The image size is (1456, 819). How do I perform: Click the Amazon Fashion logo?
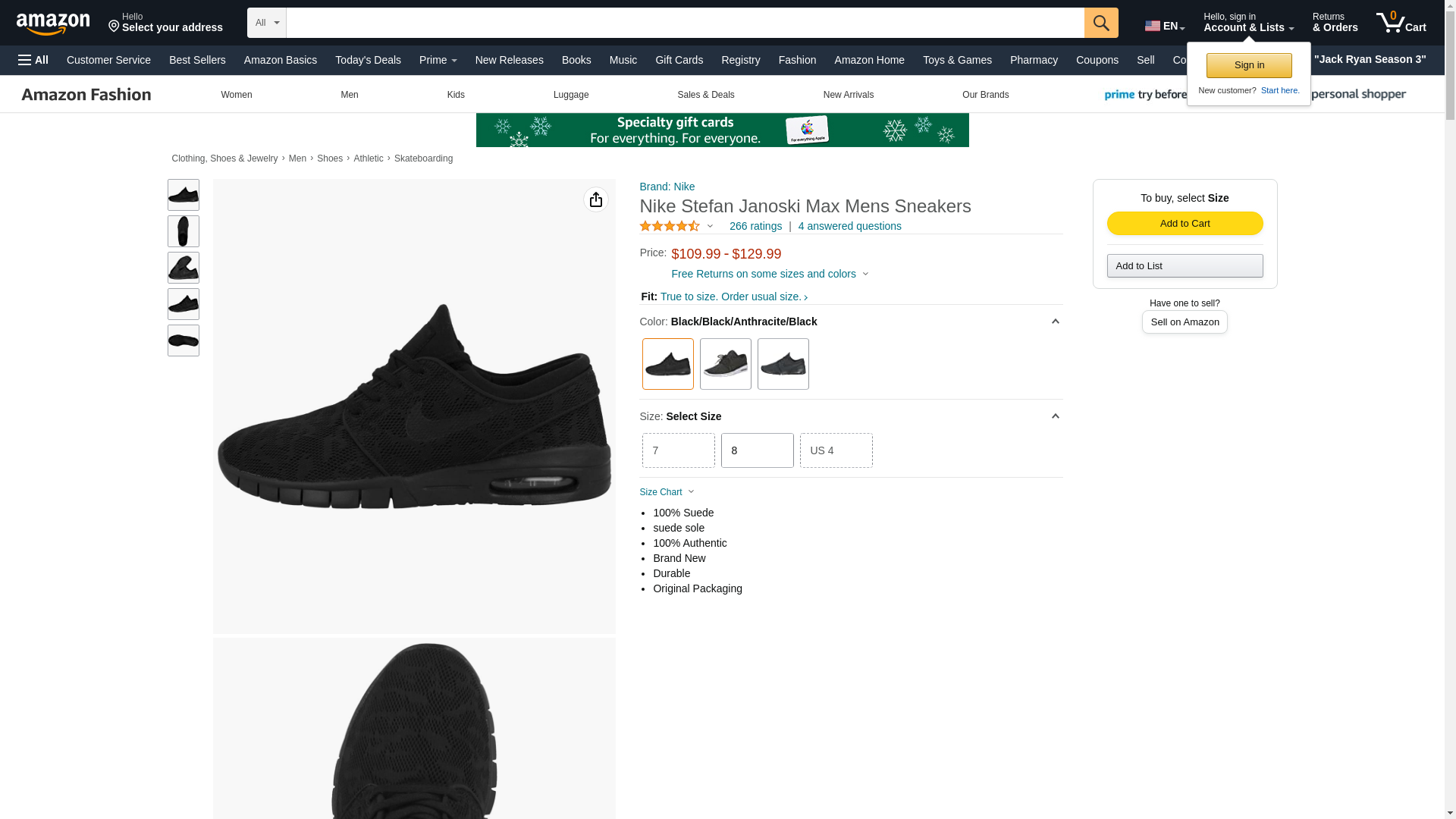86,95
